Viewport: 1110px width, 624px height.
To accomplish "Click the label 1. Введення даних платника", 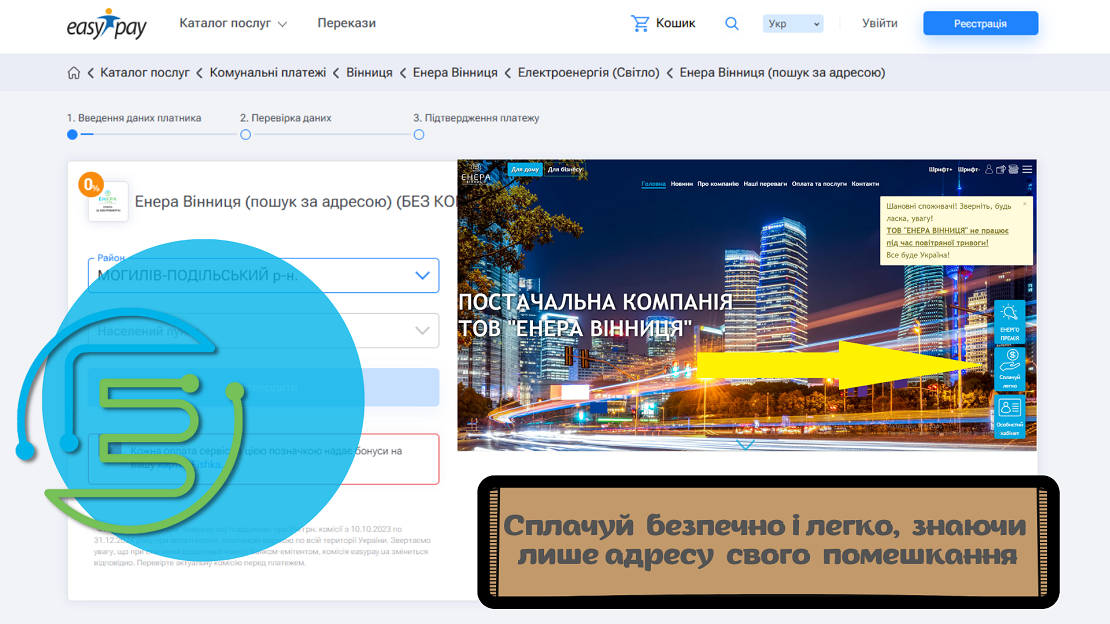I will 134,118.
